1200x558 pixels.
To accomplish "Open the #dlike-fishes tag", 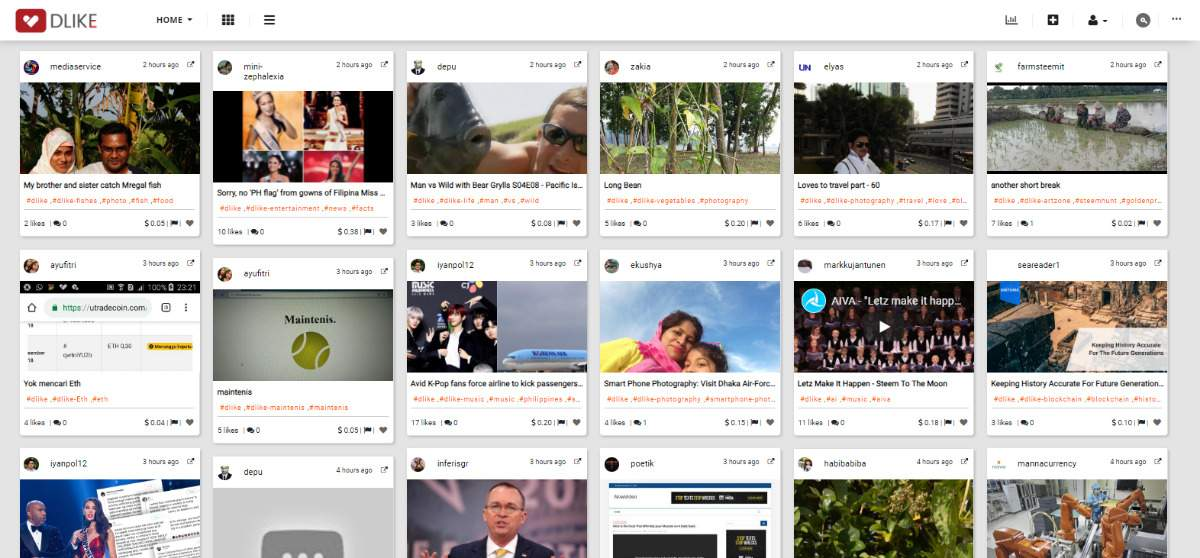I will 75,201.
